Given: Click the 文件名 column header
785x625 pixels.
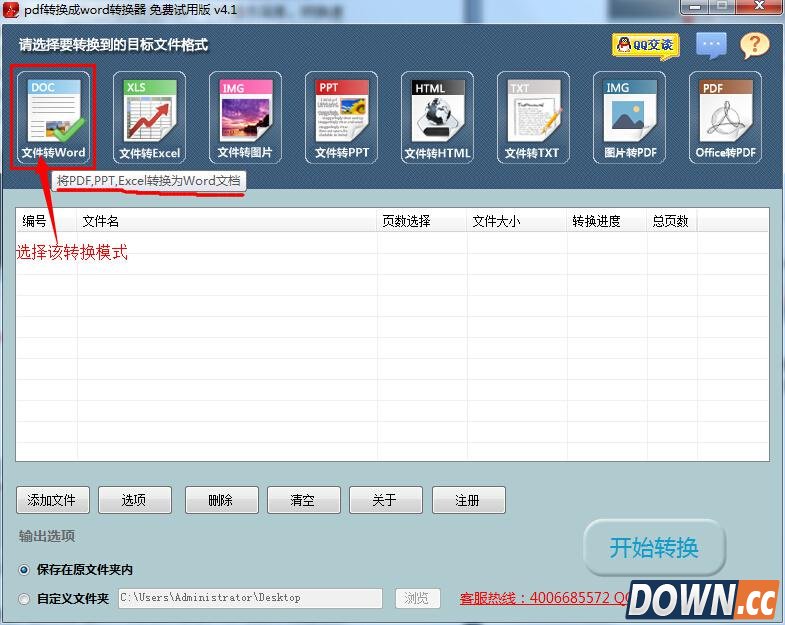Looking at the screenshot, I should 227,221.
